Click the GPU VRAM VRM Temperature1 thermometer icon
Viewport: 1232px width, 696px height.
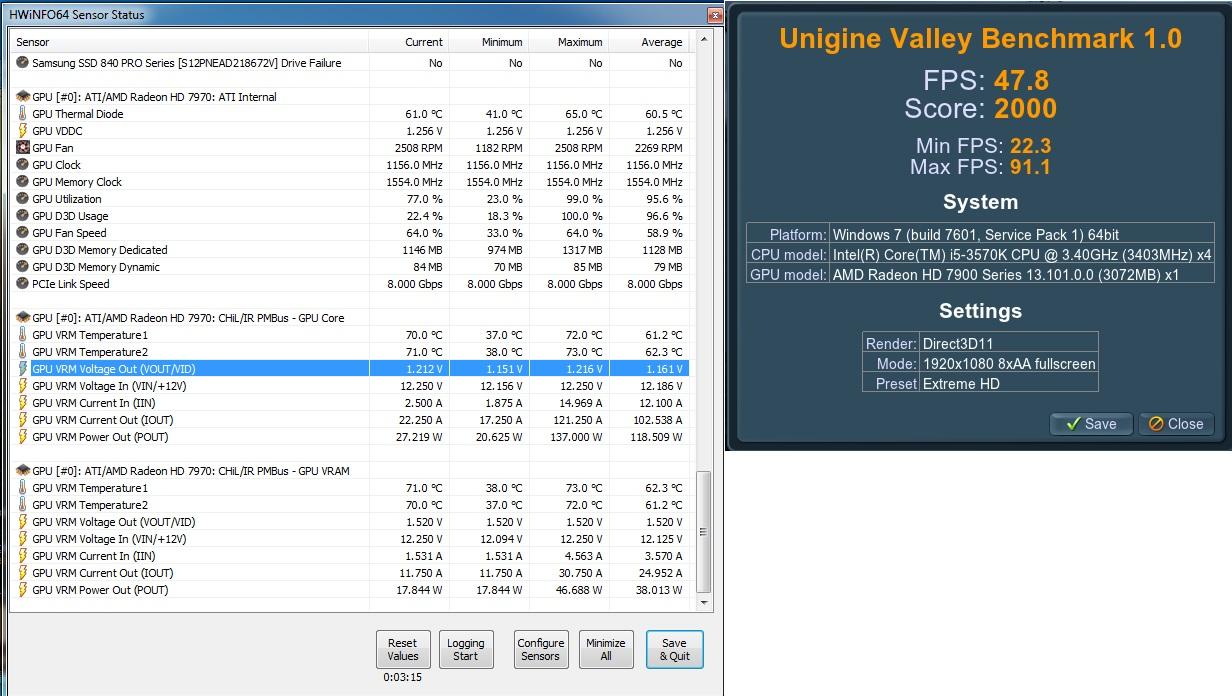coord(23,488)
